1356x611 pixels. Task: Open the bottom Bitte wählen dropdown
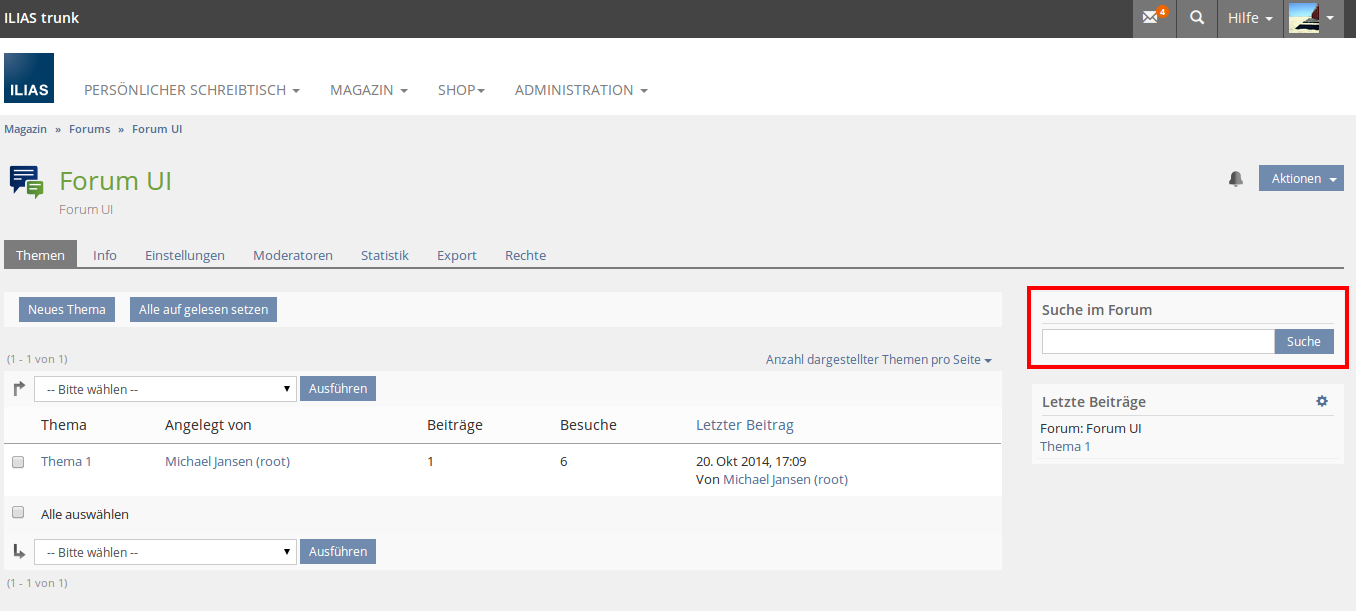click(165, 552)
